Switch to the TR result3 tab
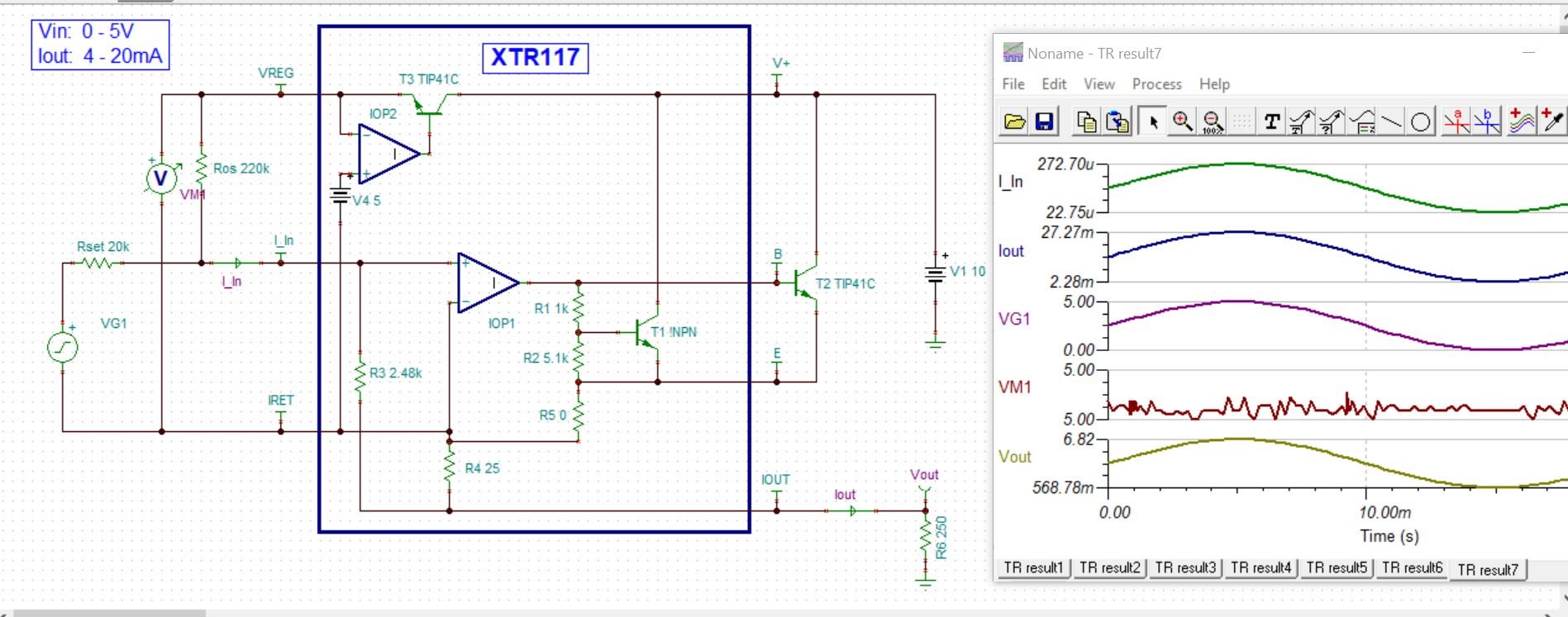This screenshot has height=617, width=1568. pyautogui.click(x=1185, y=568)
